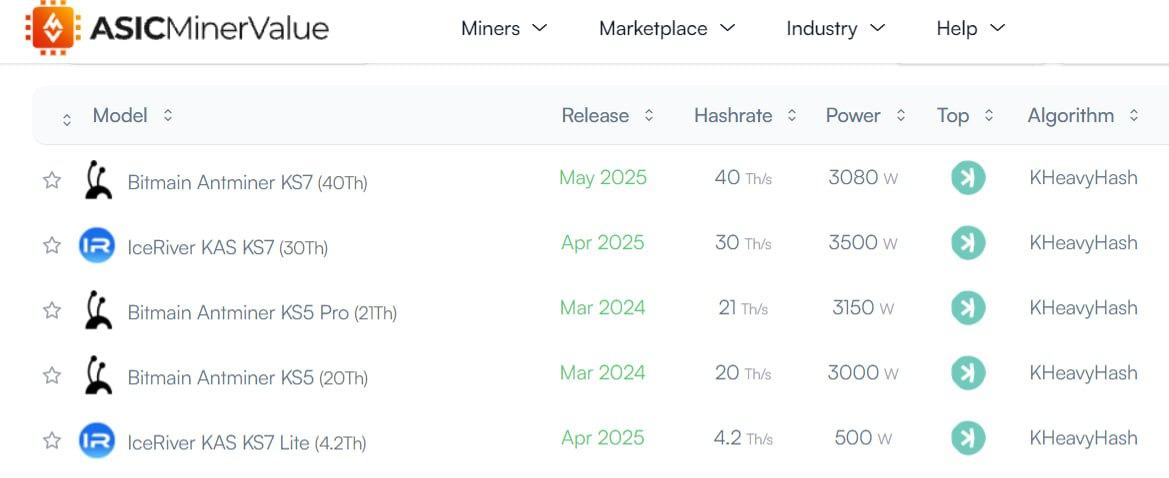
Task: Click Kaspa coin icon in KS7 Lite row
Action: click(968, 438)
